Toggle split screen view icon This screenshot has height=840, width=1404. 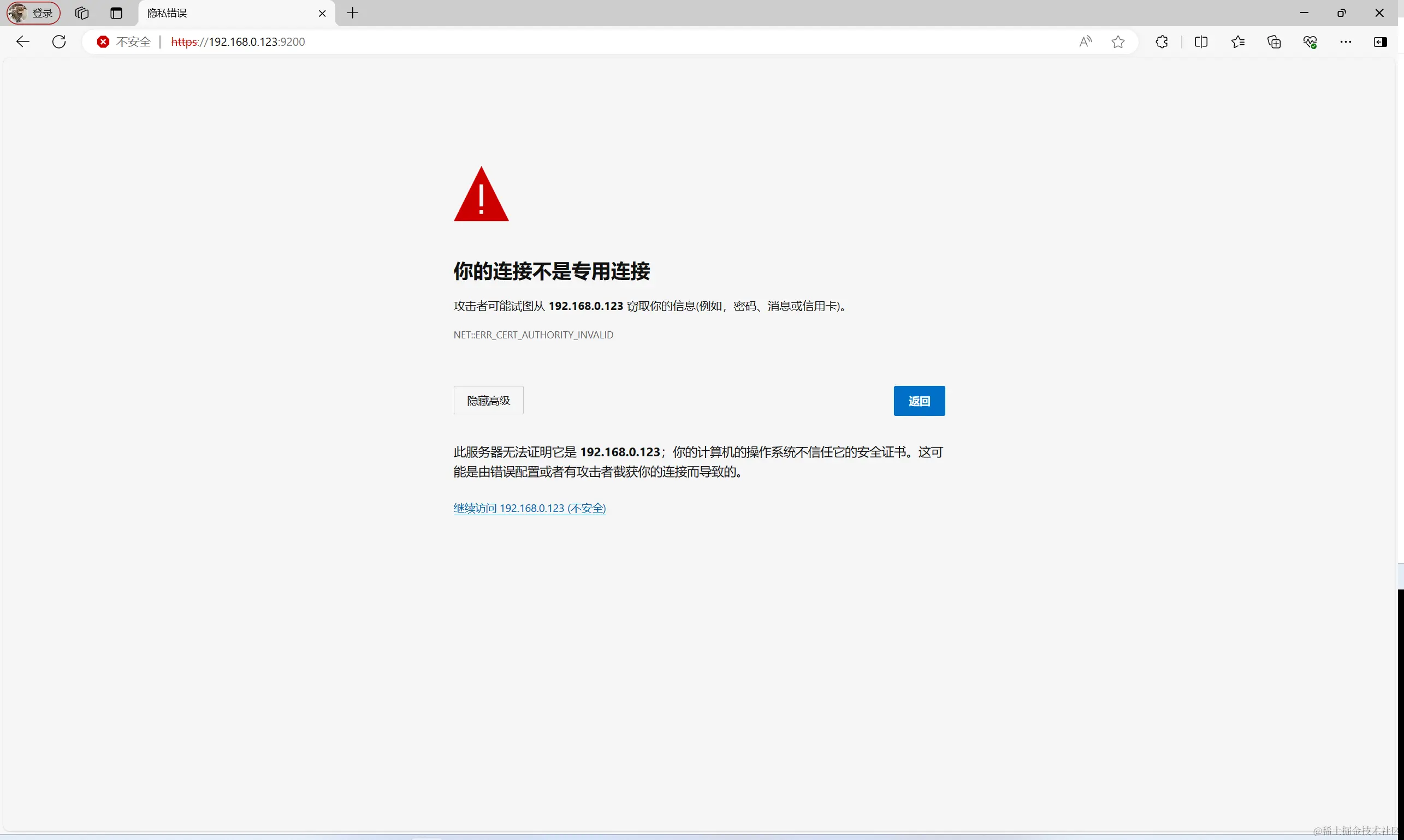1201,42
